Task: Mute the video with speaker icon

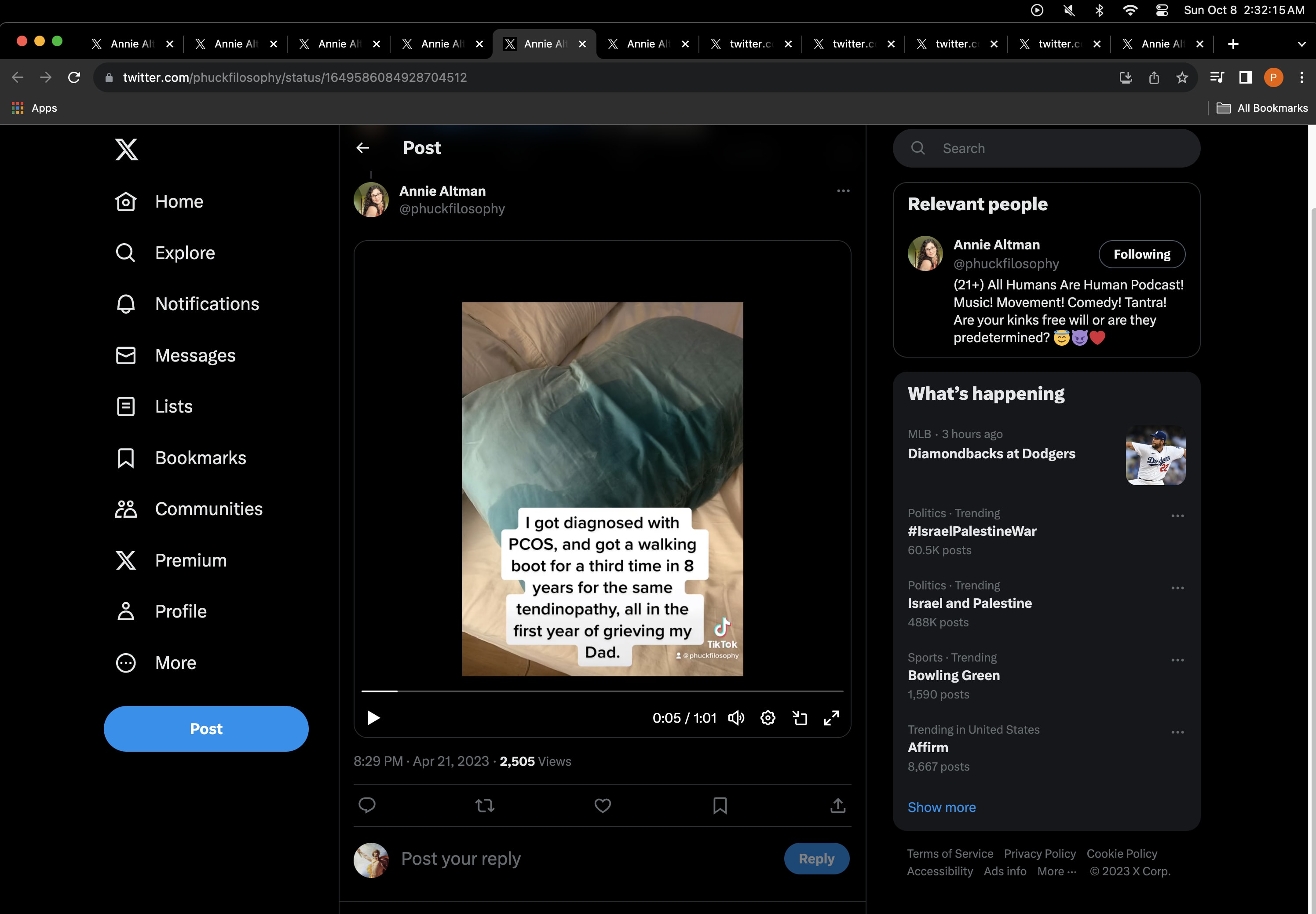Action: tap(736, 717)
